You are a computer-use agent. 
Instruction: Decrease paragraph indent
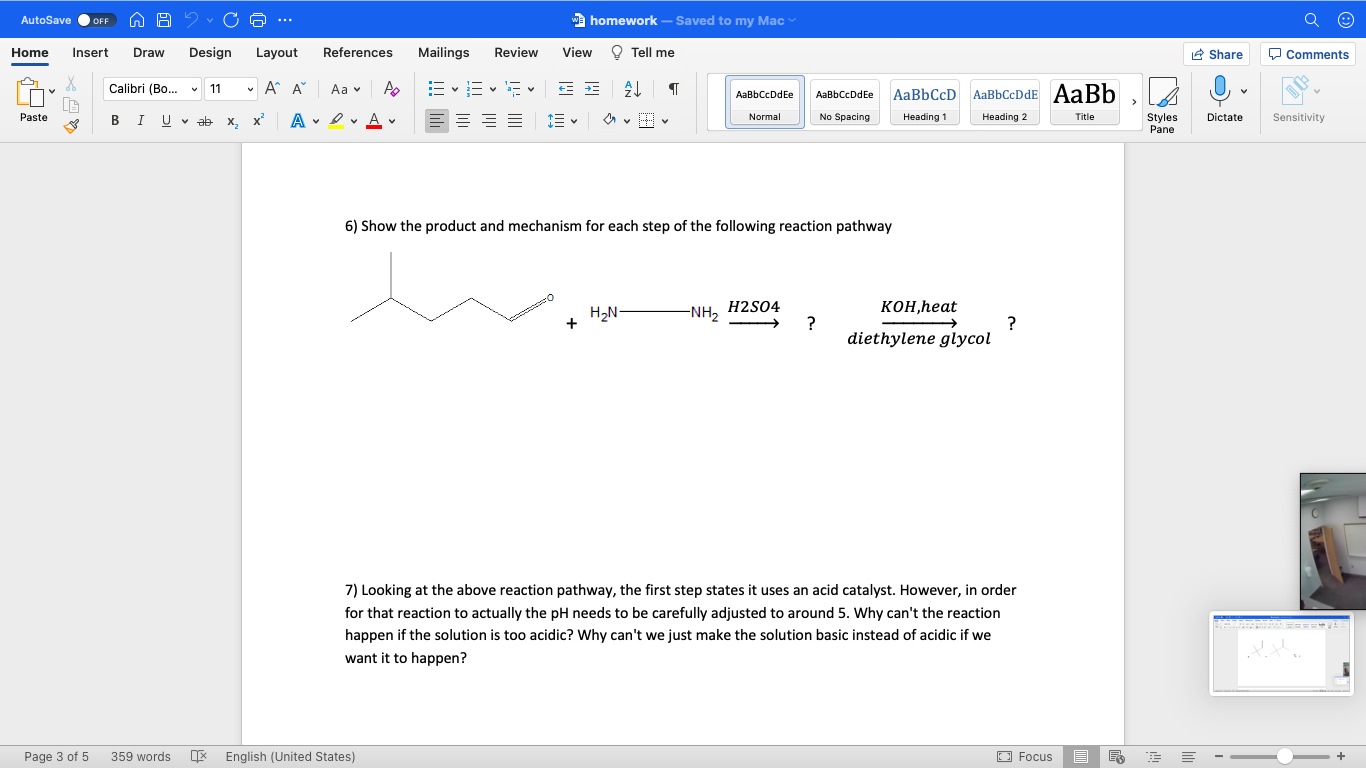(x=566, y=89)
